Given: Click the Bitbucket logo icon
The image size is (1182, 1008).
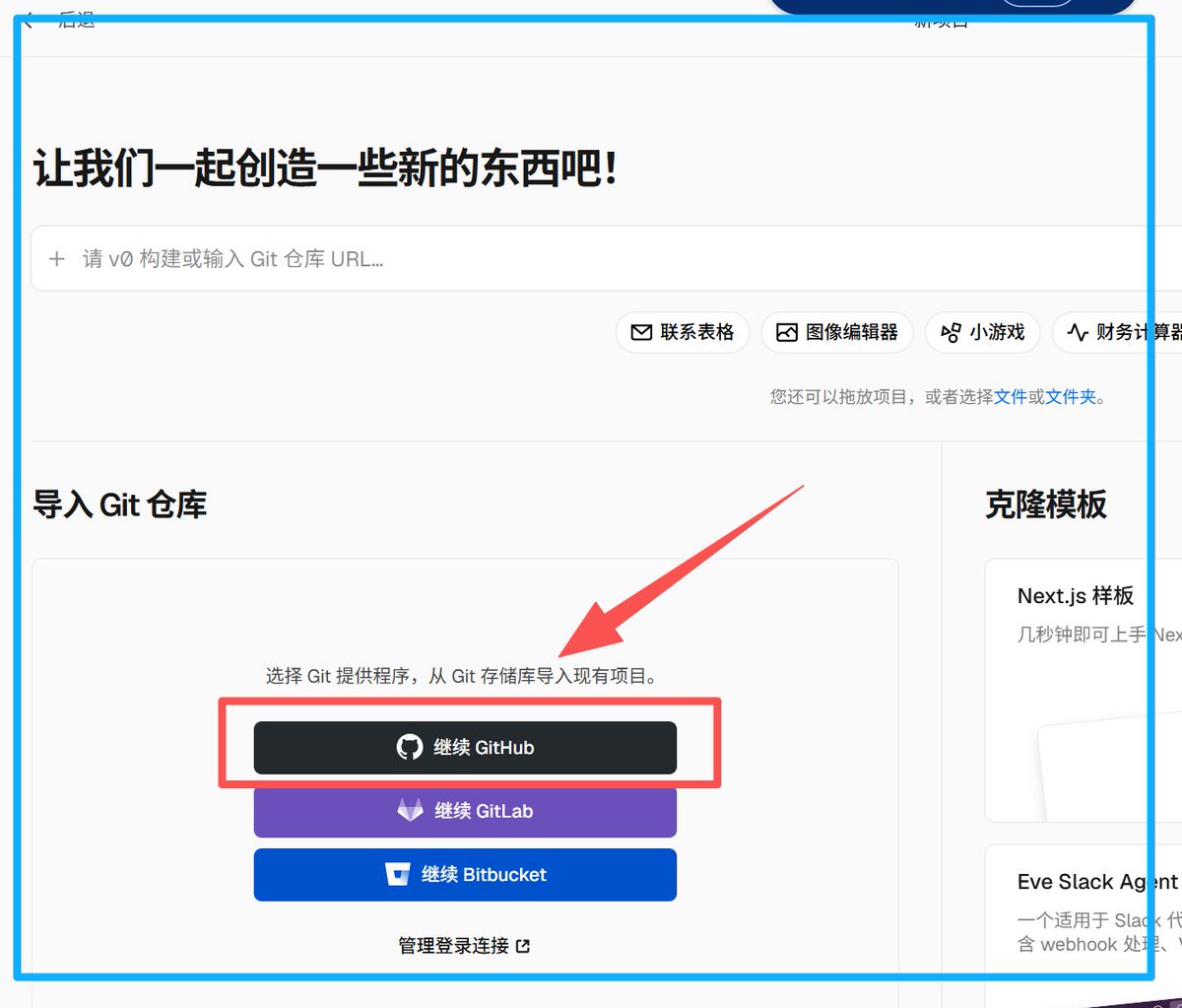Looking at the screenshot, I should (398, 874).
